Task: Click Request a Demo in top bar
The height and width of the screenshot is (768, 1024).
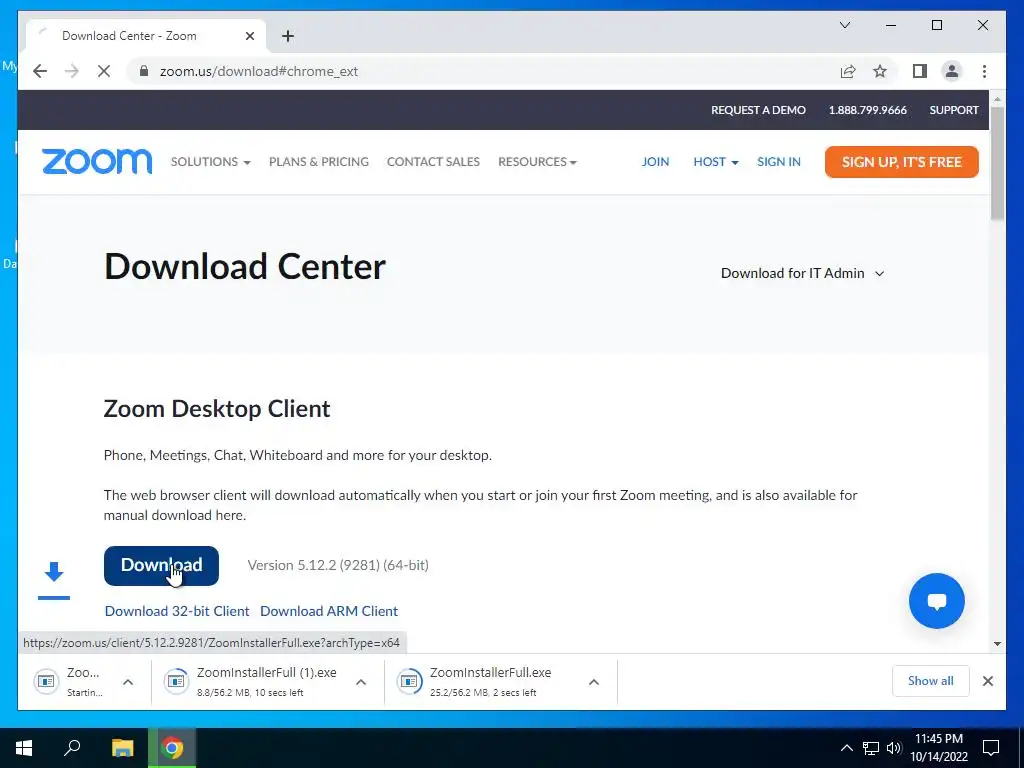Action: click(x=758, y=110)
